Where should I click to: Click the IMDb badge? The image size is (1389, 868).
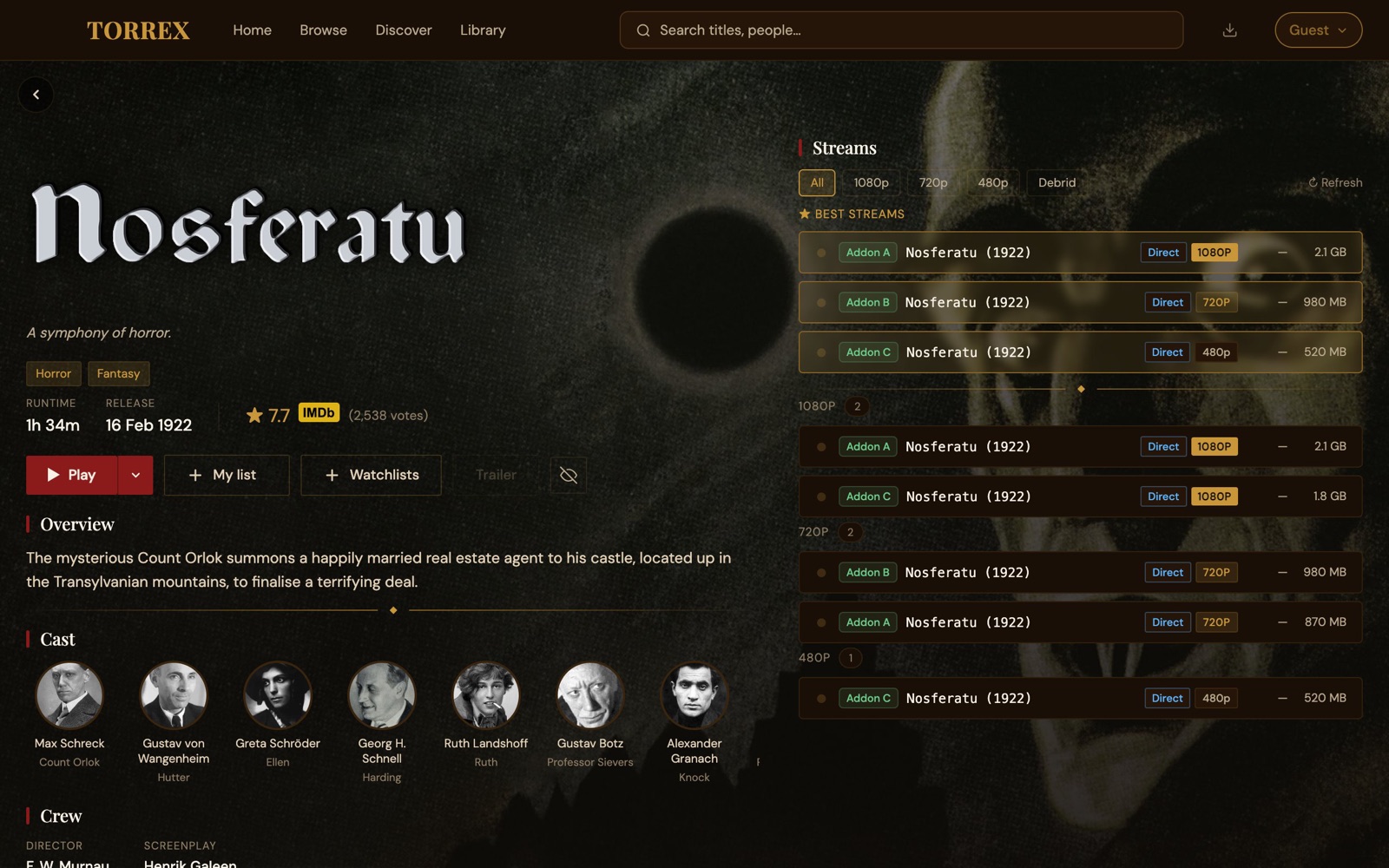pos(319,413)
